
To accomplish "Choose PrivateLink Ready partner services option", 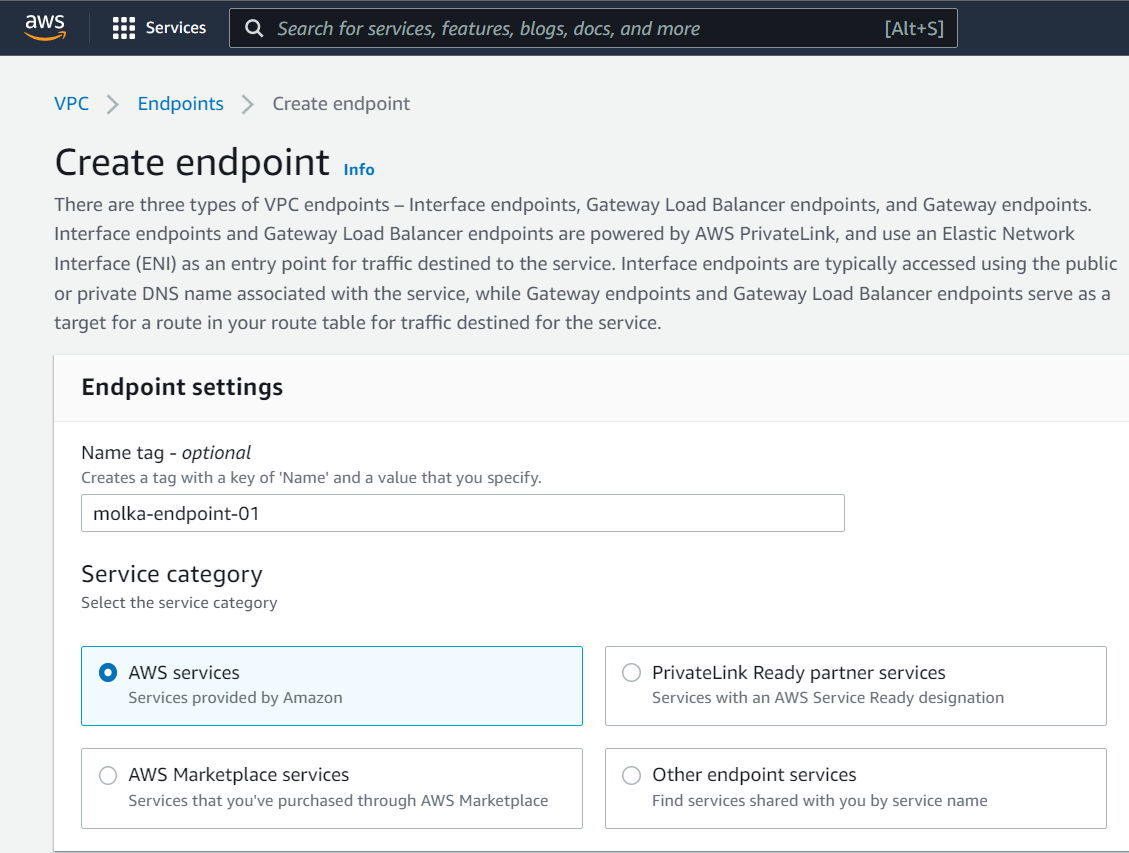I will [631, 672].
